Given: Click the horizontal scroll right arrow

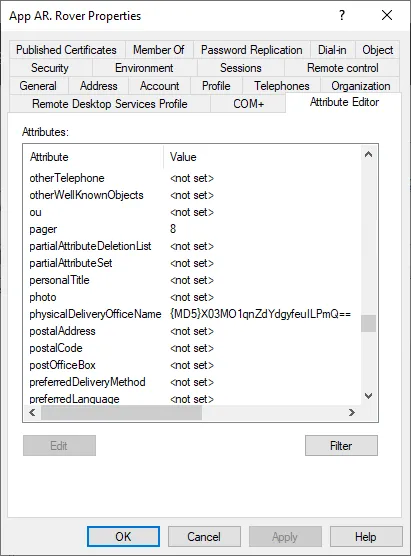Looking at the screenshot, I should pyautogui.click(x=351, y=412).
